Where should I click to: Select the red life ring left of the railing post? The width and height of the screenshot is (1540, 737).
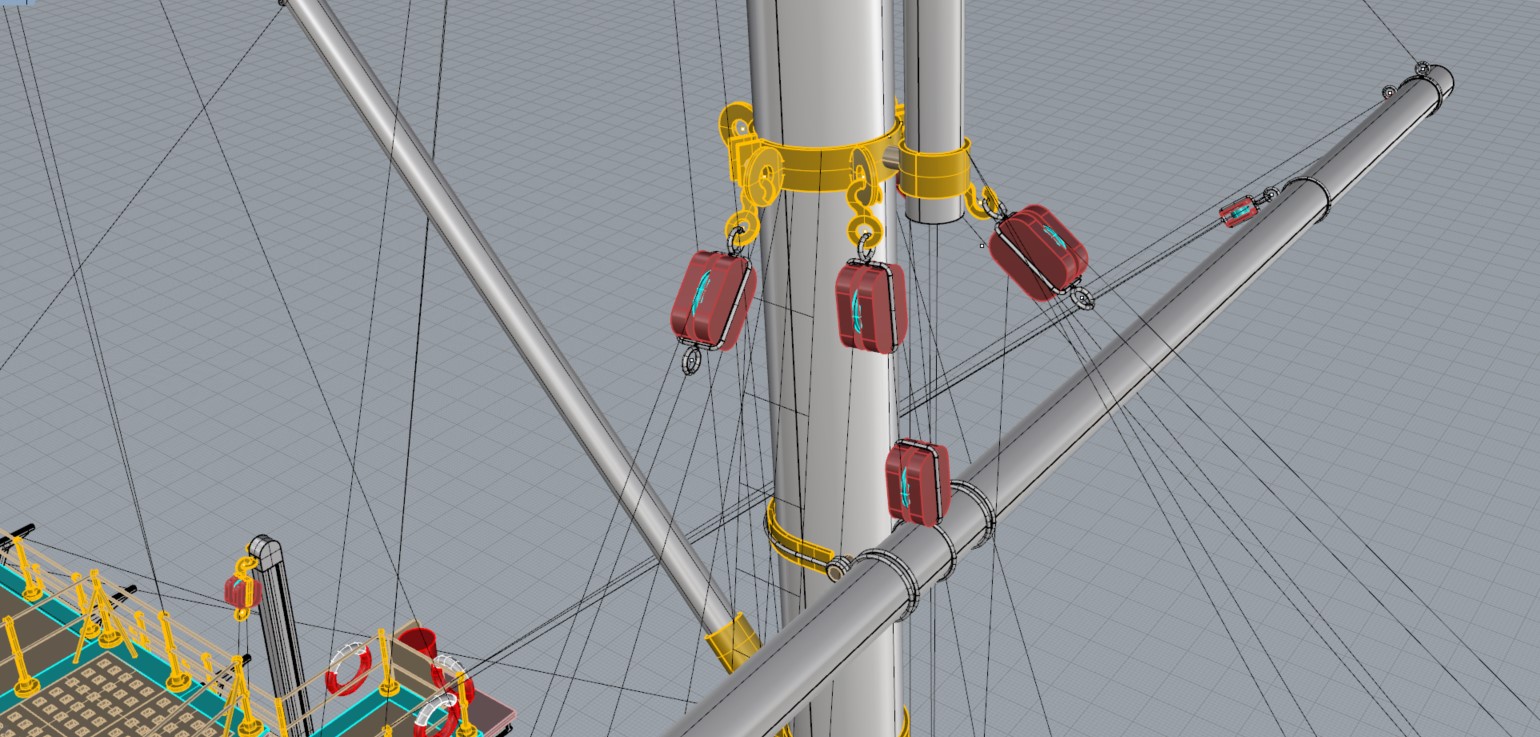pos(349,669)
